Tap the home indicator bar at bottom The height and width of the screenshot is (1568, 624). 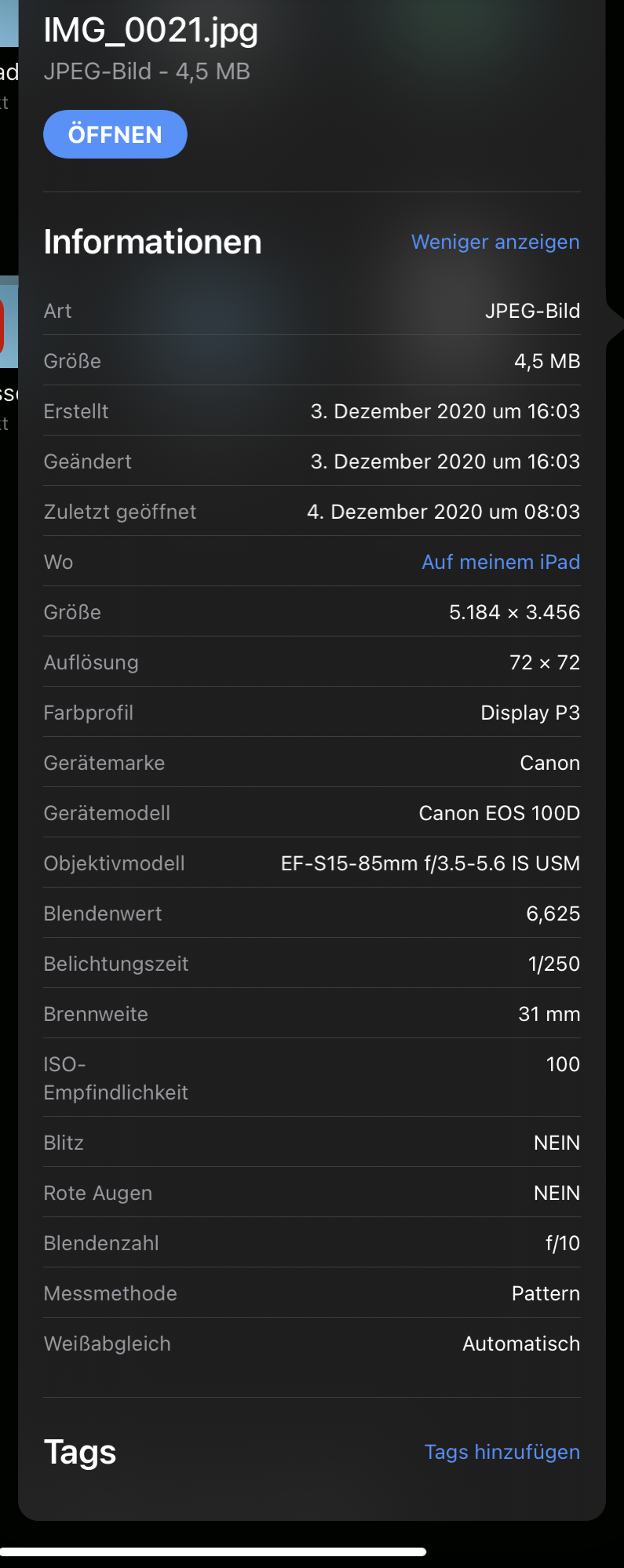pos(213,1552)
